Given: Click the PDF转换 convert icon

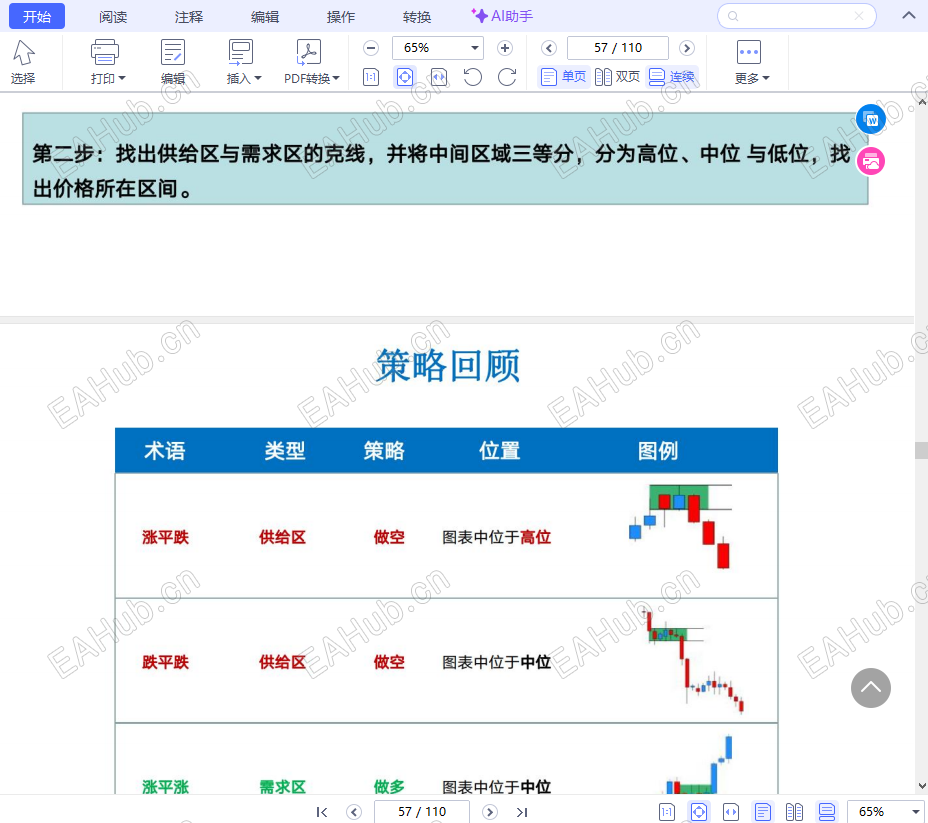Looking at the screenshot, I should tap(308, 52).
